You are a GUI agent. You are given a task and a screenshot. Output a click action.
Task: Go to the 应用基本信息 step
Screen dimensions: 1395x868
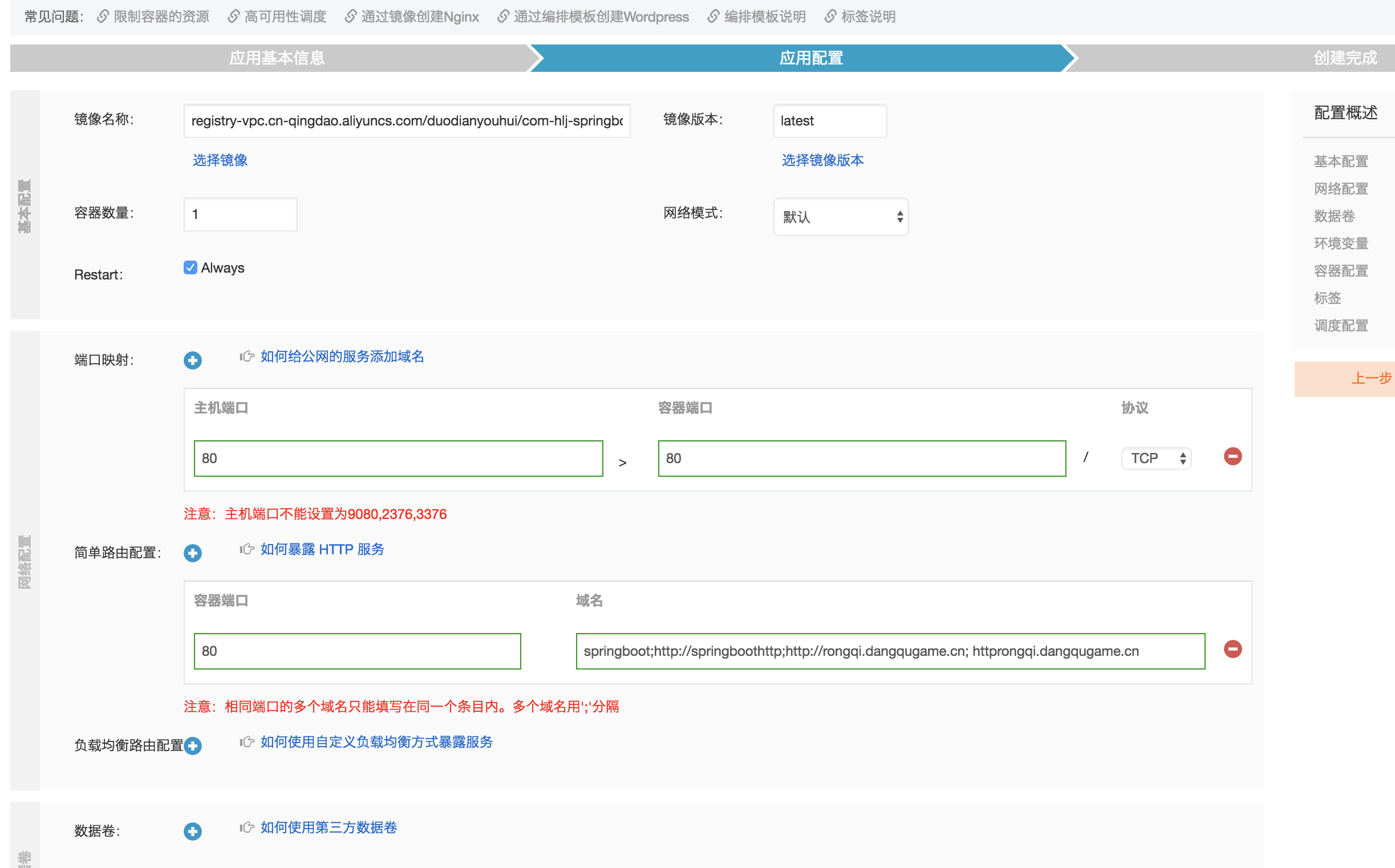[x=277, y=58]
